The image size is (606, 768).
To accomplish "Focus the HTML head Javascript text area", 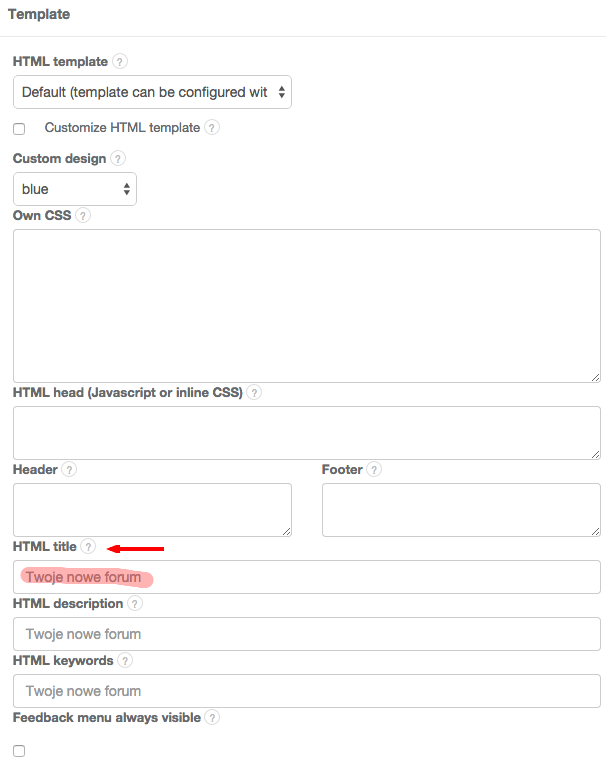I will coord(306,433).
